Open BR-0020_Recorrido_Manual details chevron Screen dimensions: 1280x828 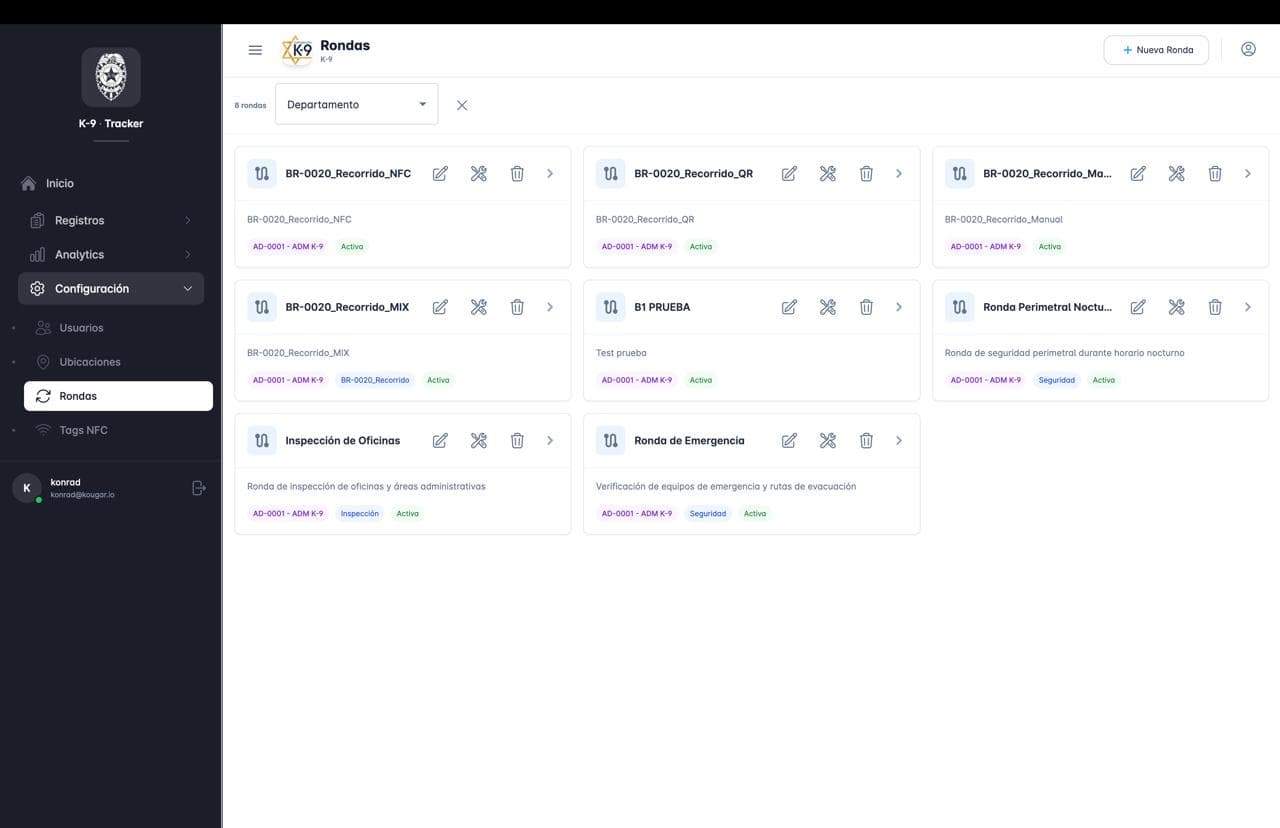click(1248, 174)
